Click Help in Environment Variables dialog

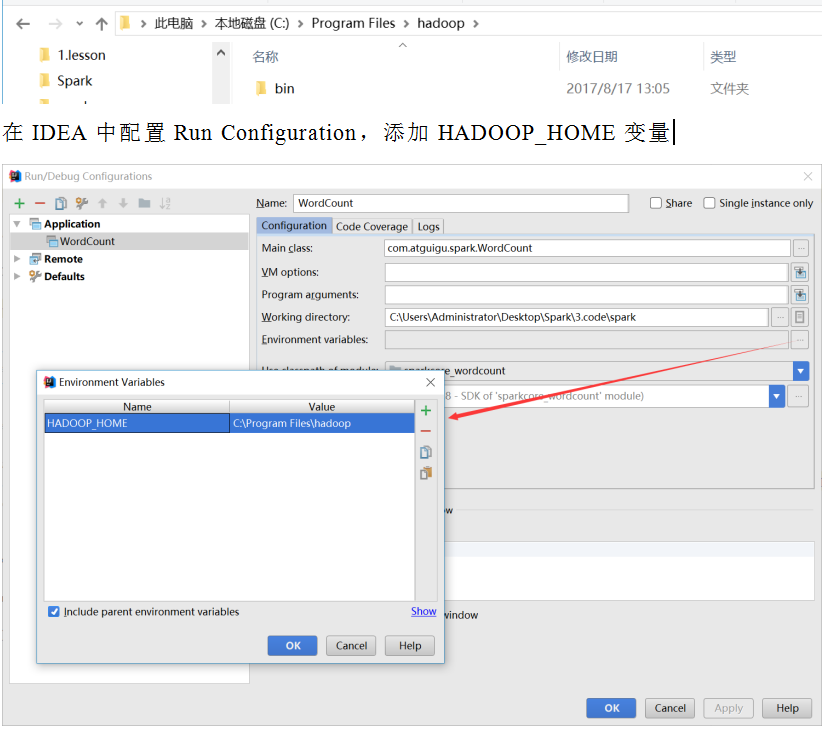click(x=410, y=646)
